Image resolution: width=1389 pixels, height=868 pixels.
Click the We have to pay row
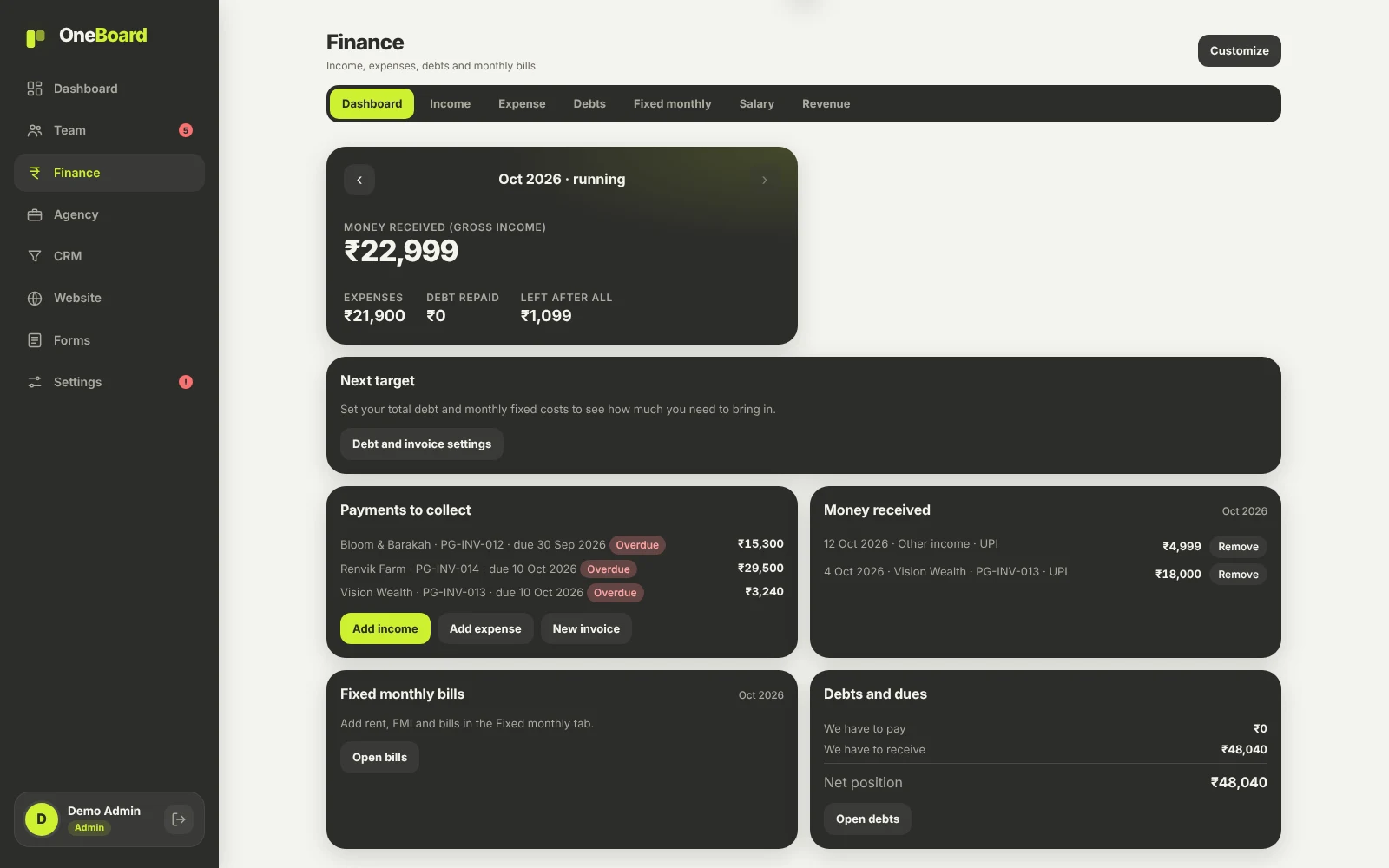(x=1045, y=728)
